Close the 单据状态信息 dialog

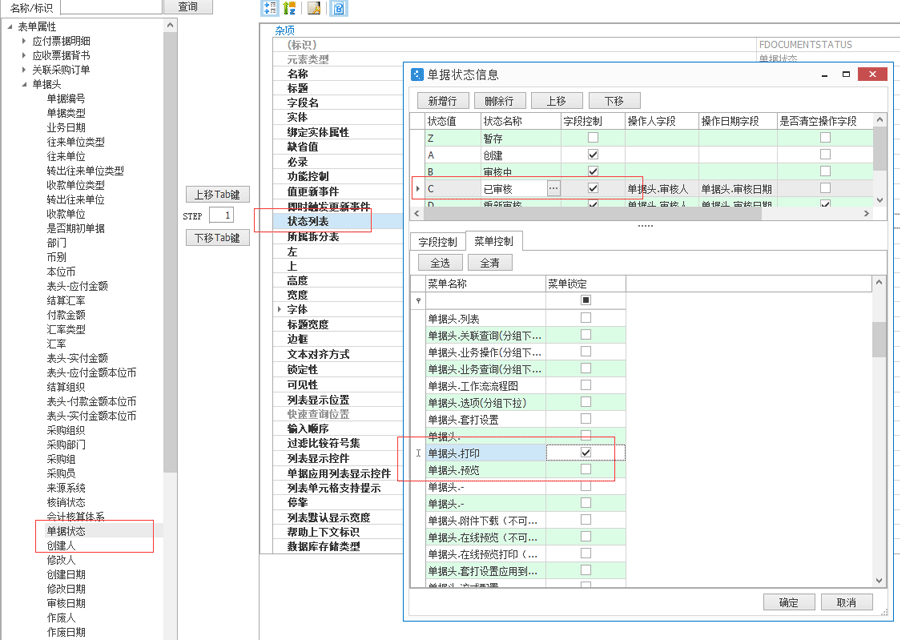tap(872, 74)
